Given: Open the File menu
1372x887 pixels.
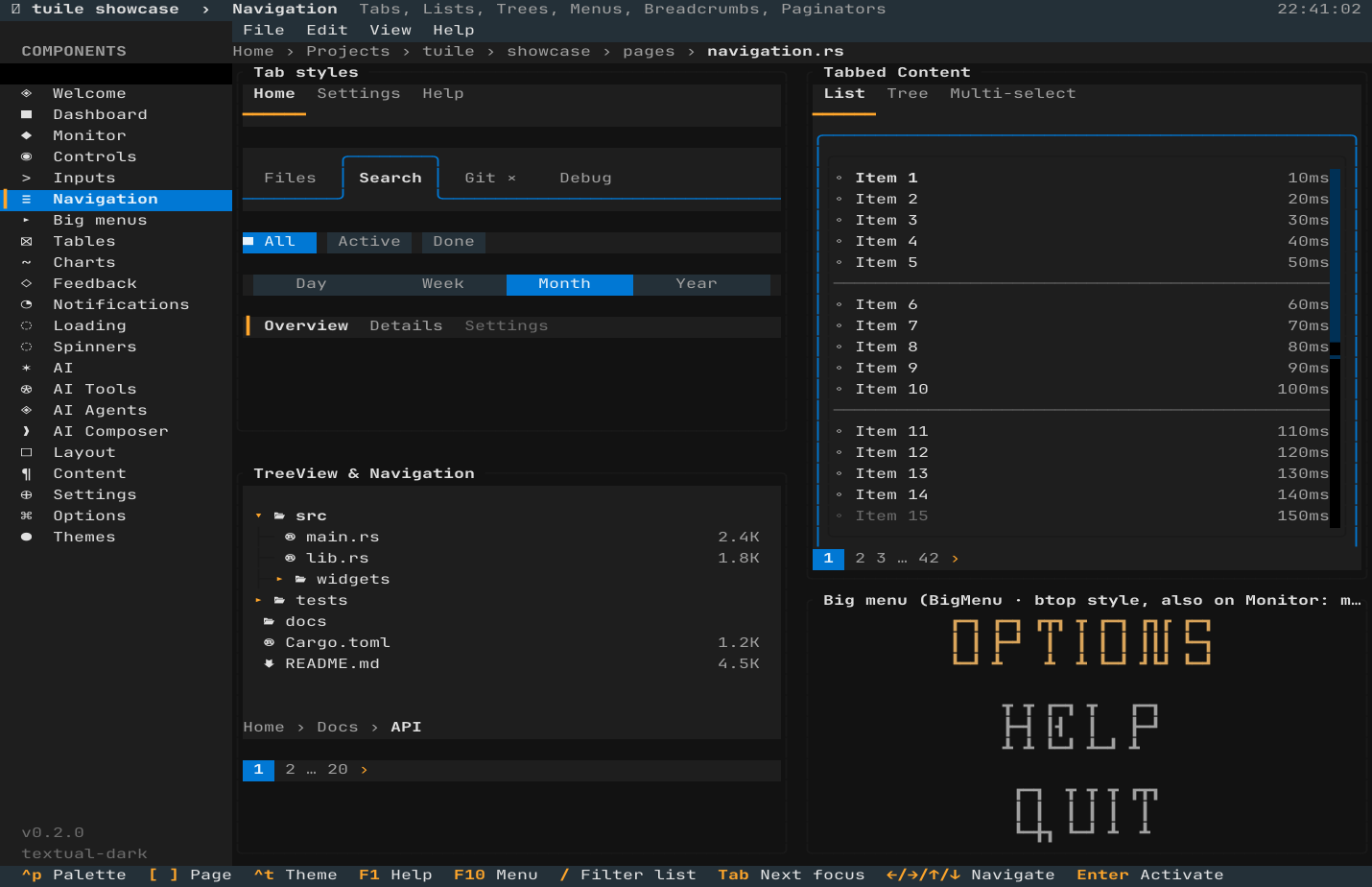Looking at the screenshot, I should [264, 30].
